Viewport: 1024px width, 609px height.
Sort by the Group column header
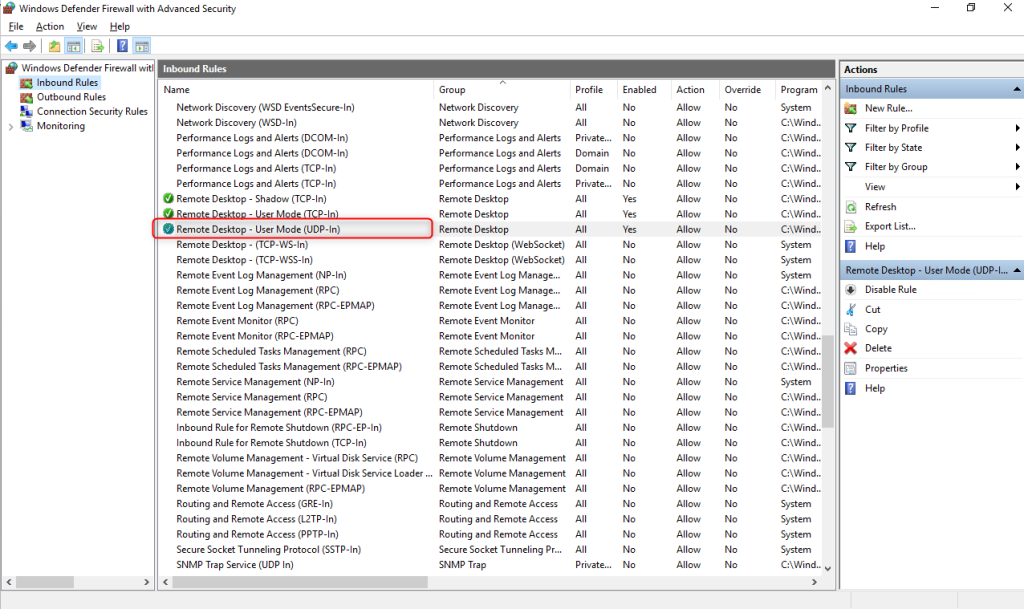(502, 89)
